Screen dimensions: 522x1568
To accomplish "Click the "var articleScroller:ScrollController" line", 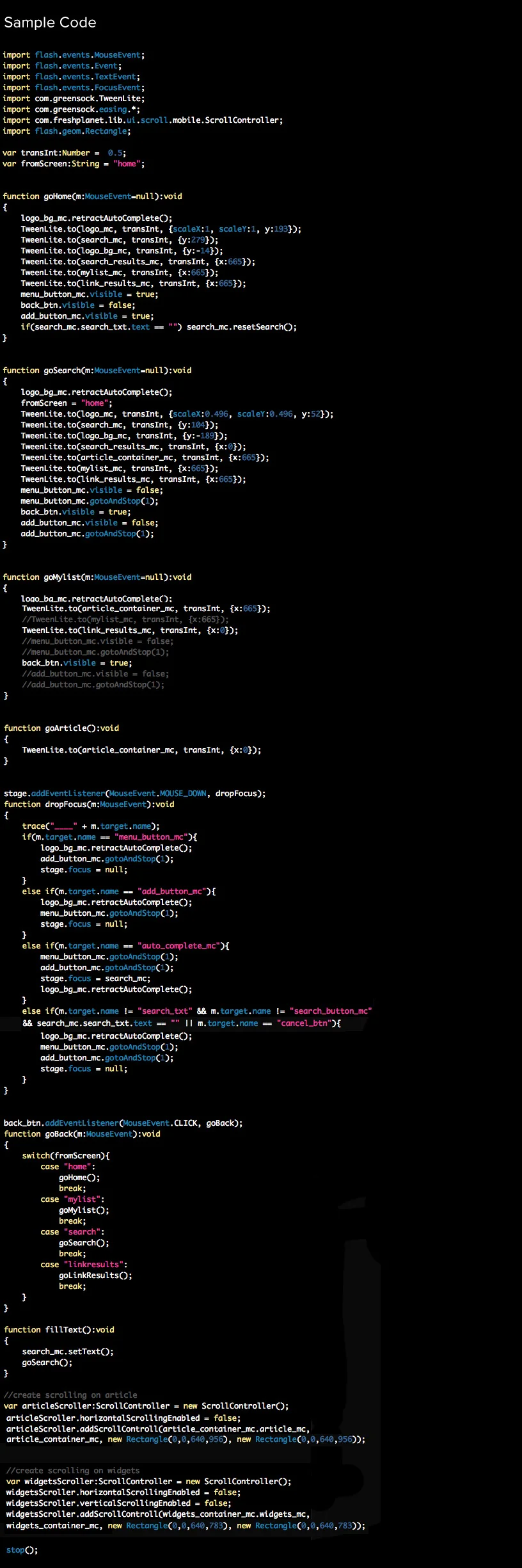I will (146, 1406).
